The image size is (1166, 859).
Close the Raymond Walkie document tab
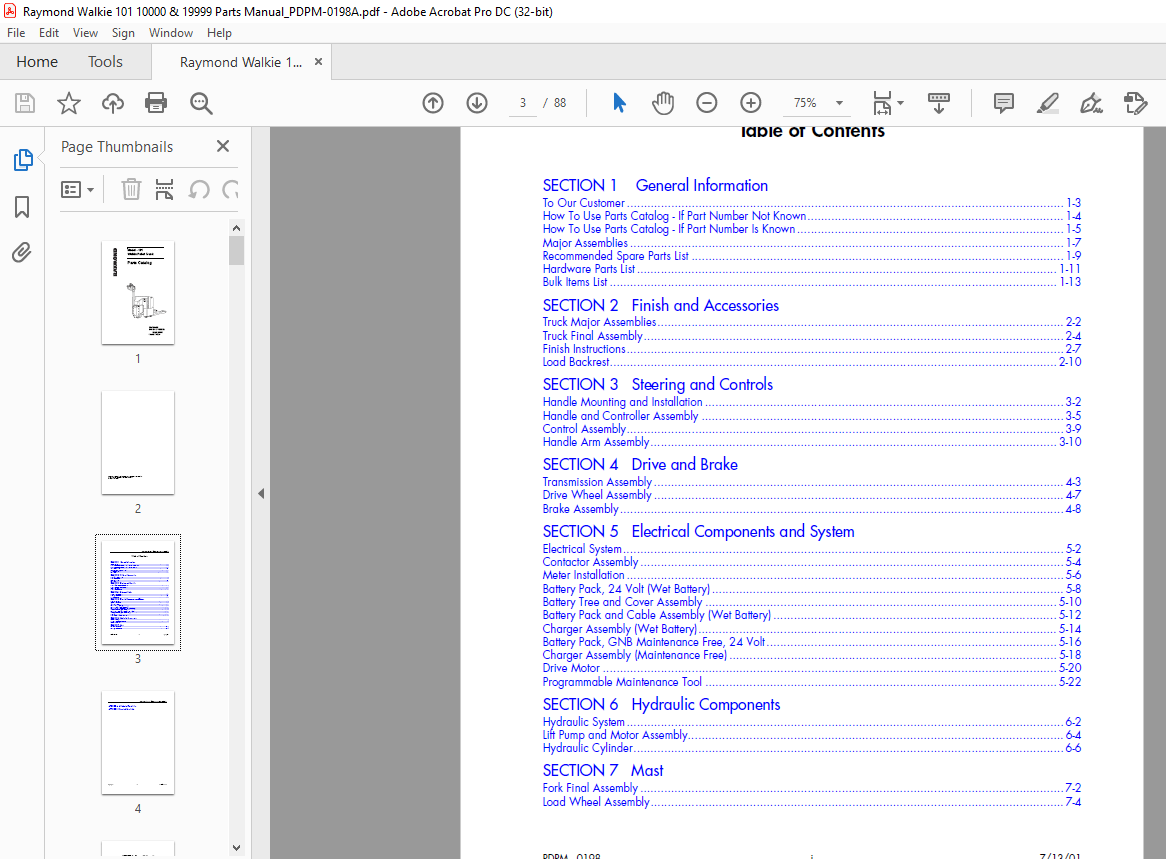pyautogui.click(x=318, y=62)
